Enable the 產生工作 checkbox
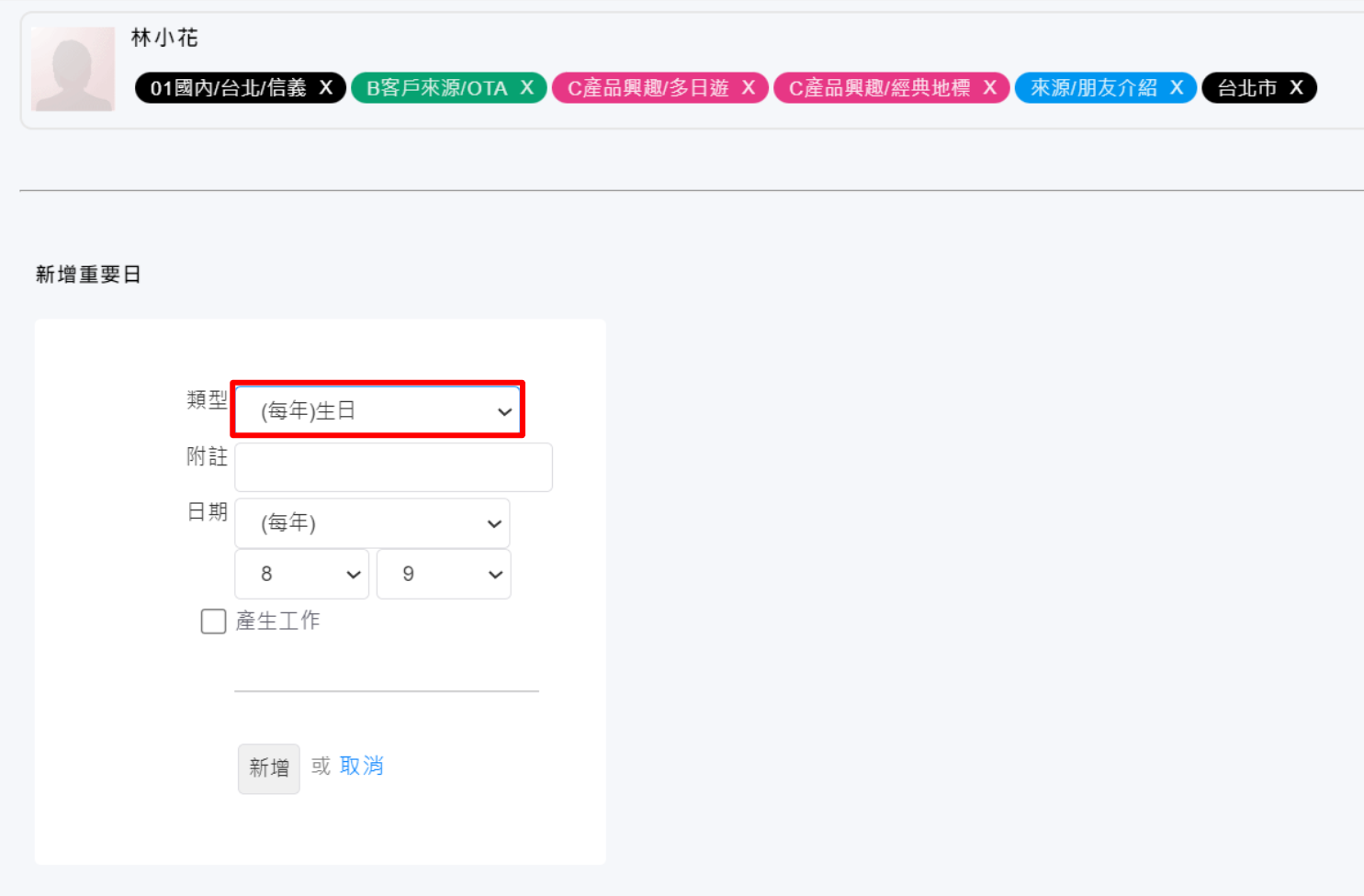This screenshot has width=1364, height=896. pyautogui.click(x=213, y=622)
